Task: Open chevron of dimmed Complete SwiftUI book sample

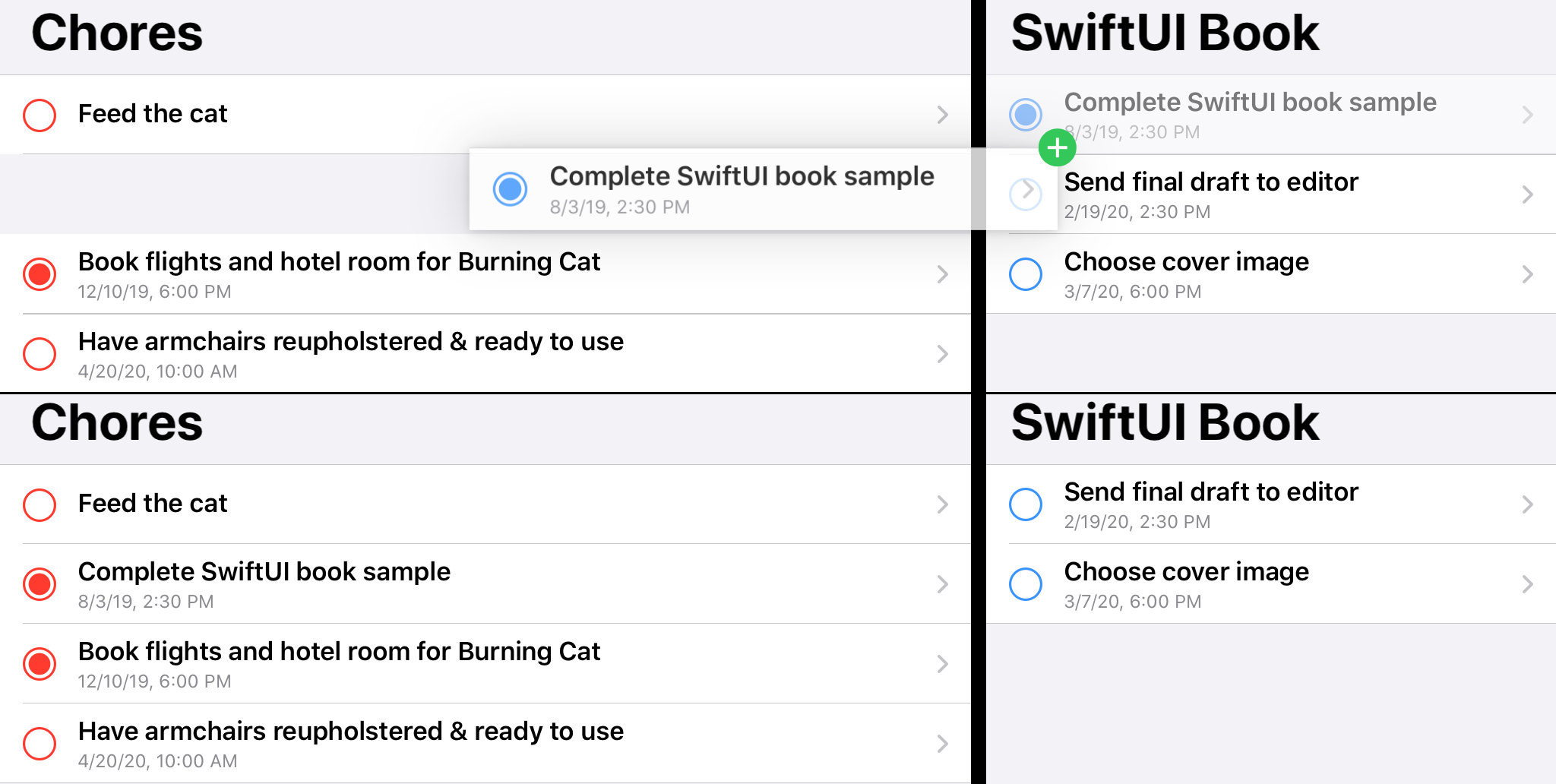Action: (x=1527, y=115)
